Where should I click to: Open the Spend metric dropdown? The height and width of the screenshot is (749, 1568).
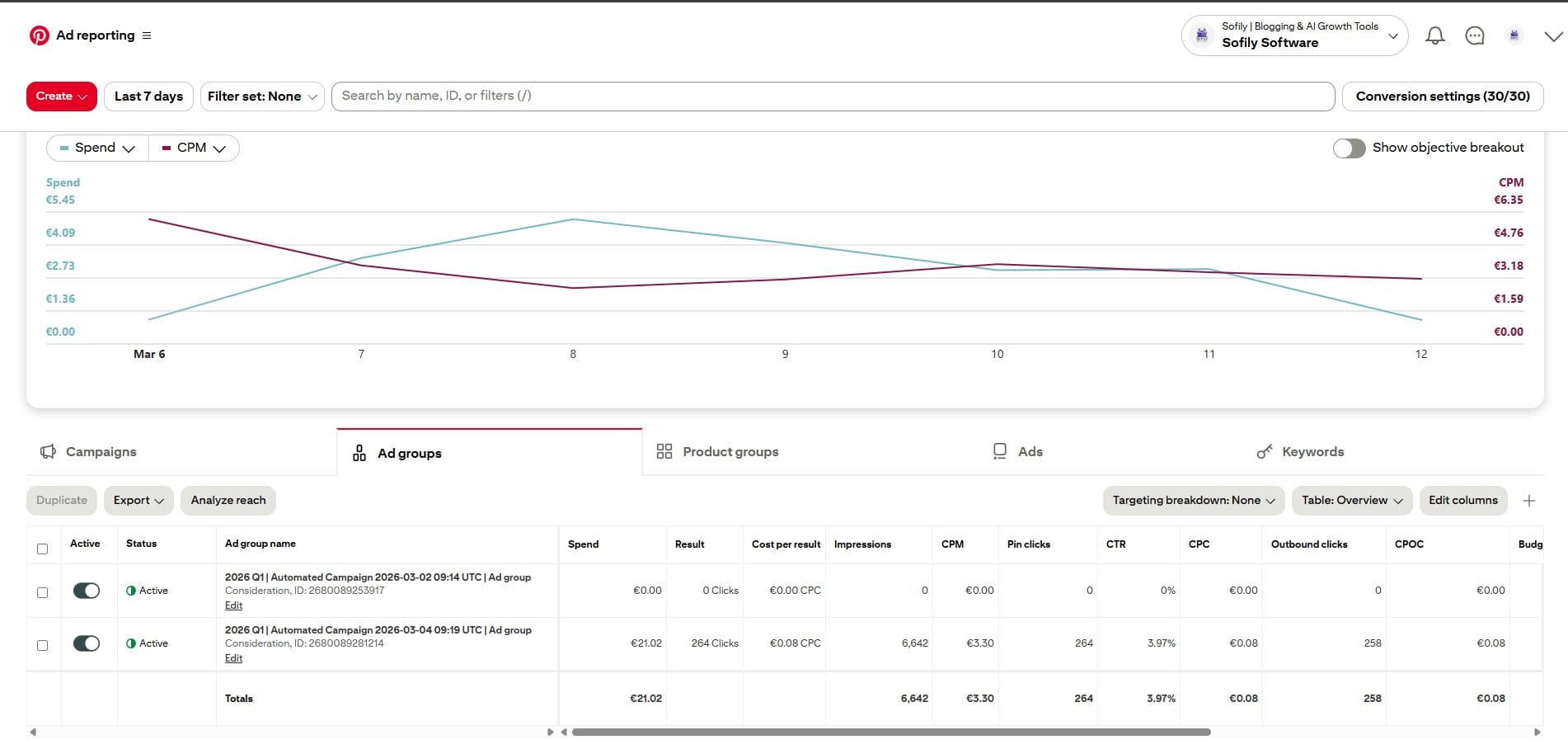(x=96, y=148)
